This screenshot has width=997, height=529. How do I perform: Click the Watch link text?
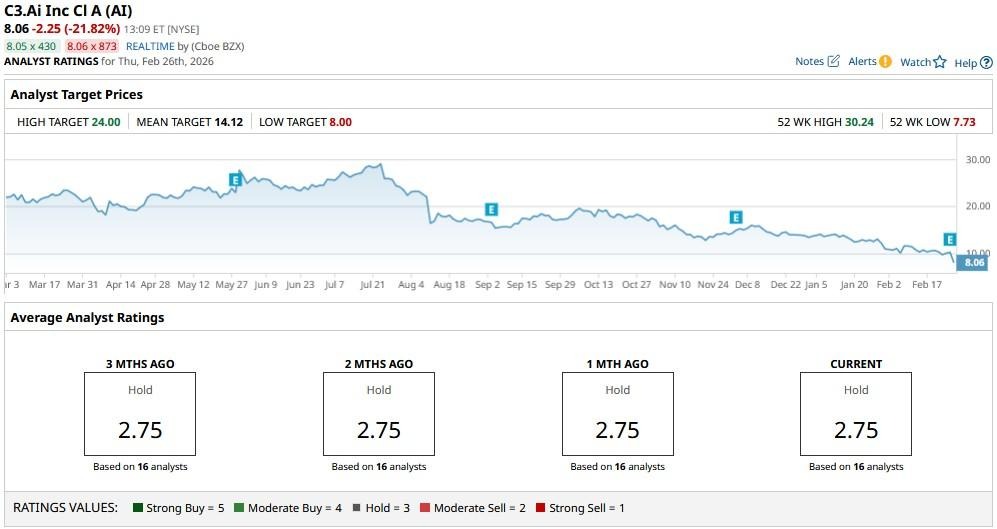tap(916, 62)
